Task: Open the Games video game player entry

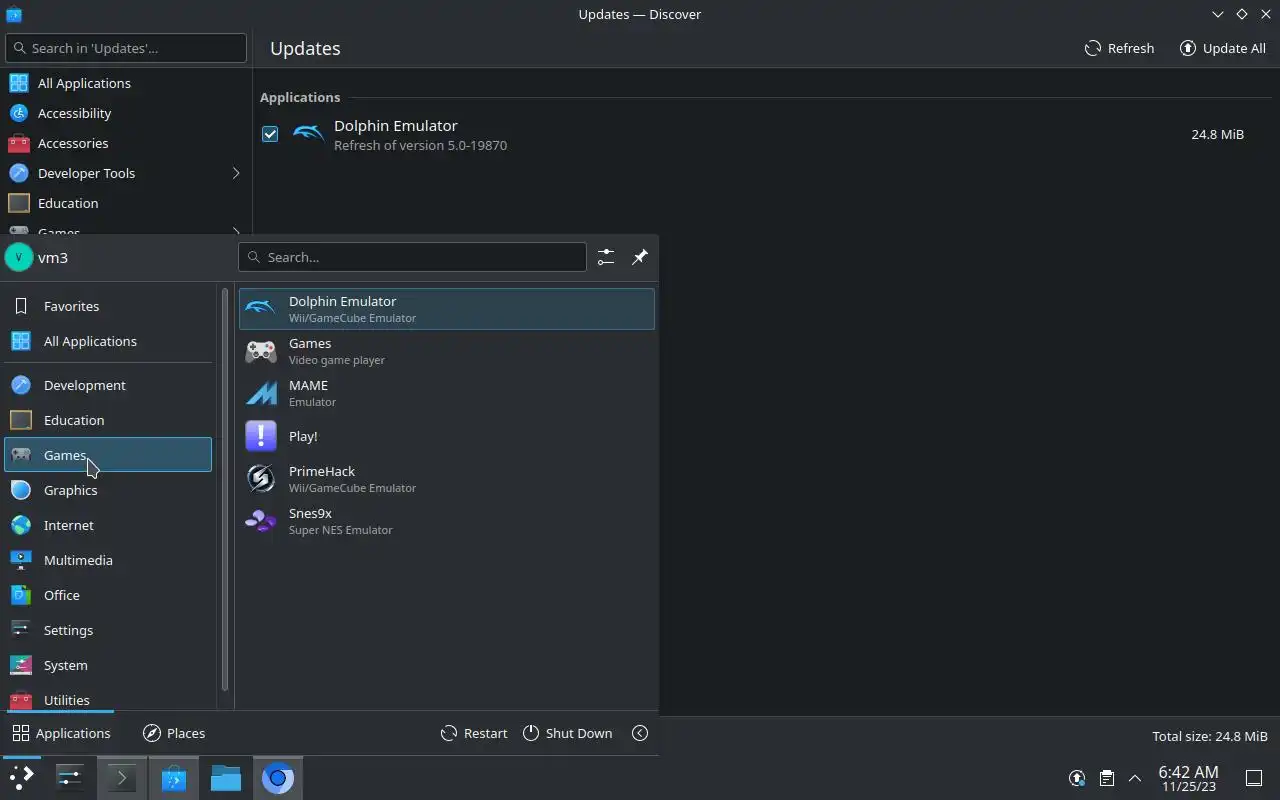Action: (446, 351)
